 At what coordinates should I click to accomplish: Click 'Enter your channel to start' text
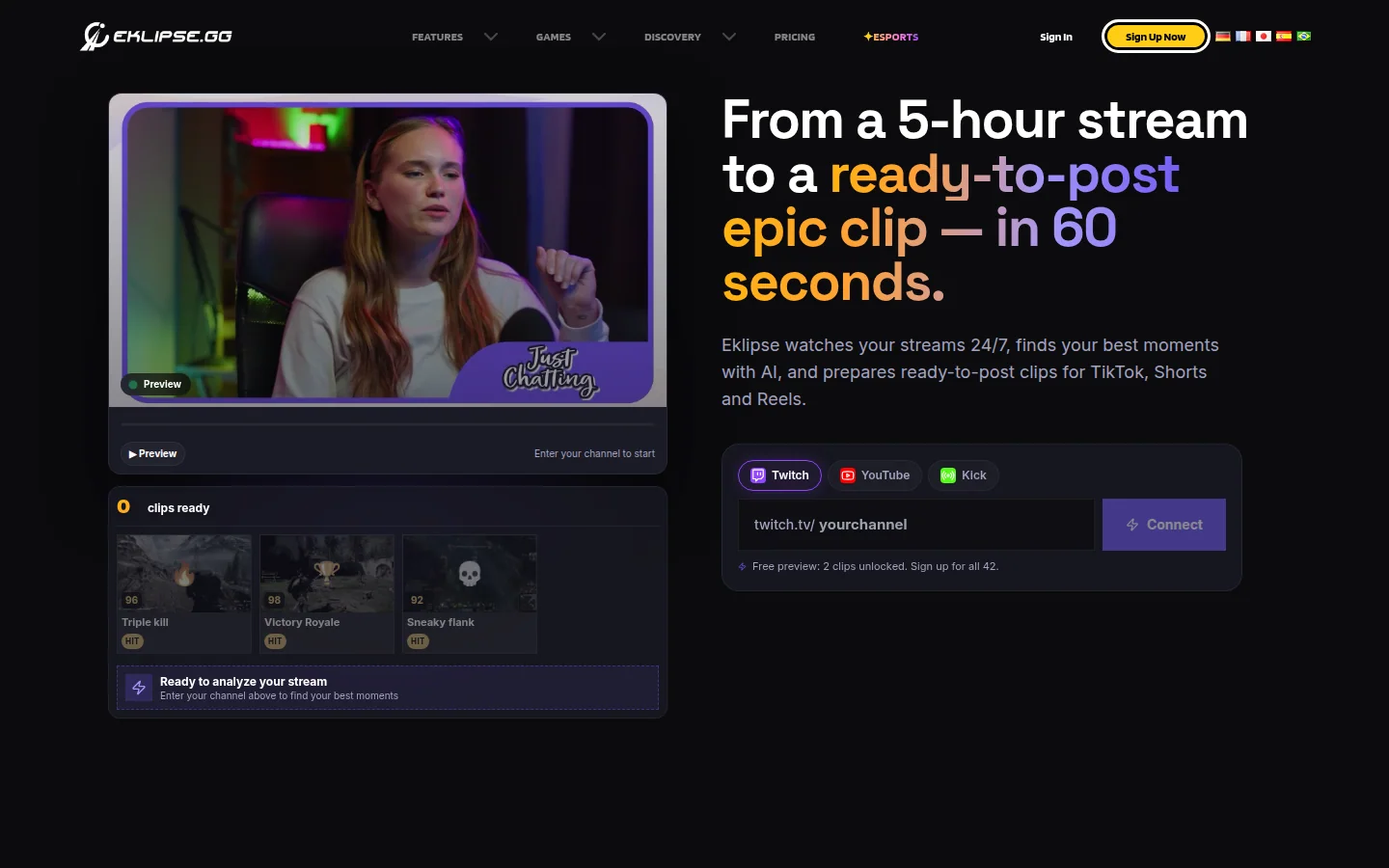594,454
